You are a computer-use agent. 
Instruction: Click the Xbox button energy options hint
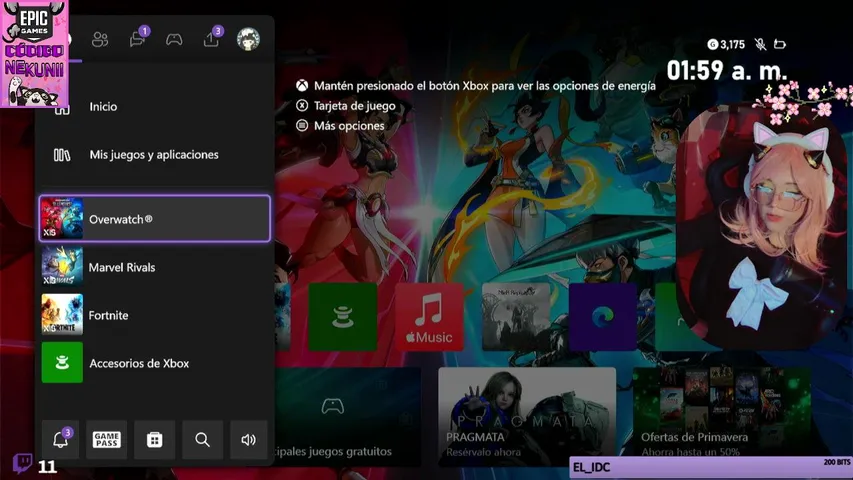pyautogui.click(x=476, y=85)
